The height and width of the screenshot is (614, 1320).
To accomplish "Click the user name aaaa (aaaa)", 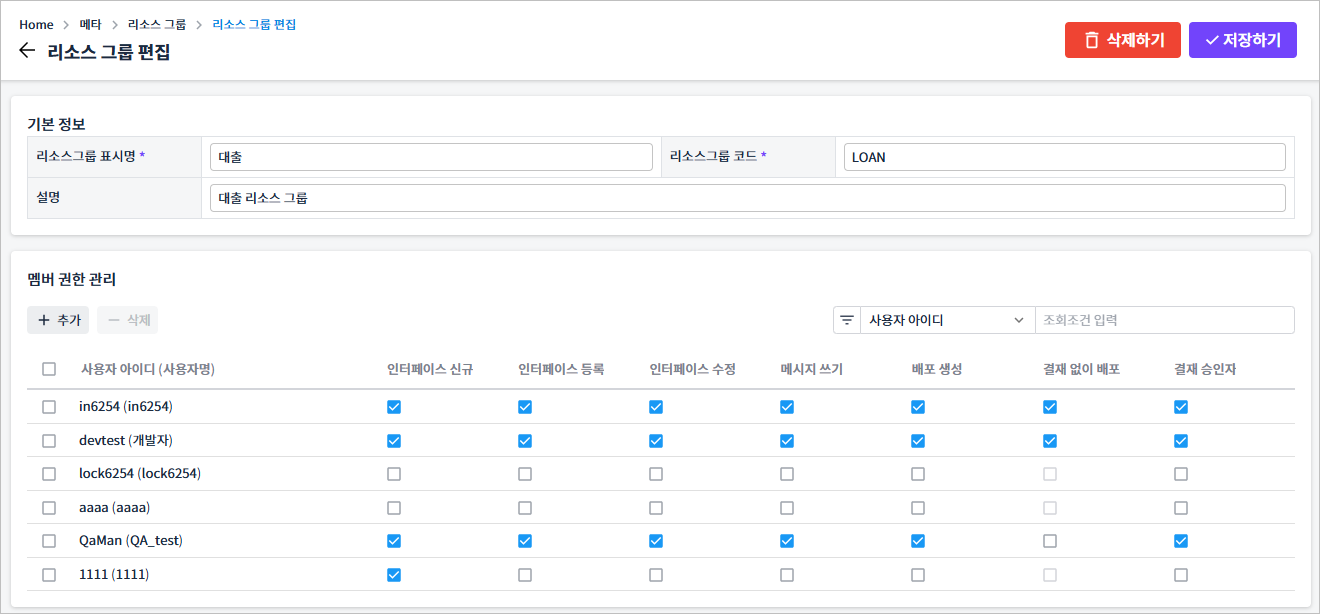I will 115,508.
